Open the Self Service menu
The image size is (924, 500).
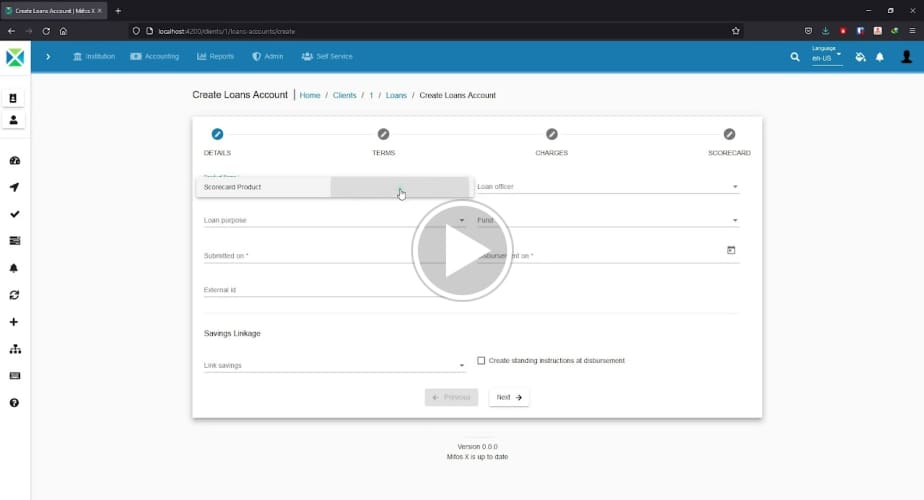[327, 57]
